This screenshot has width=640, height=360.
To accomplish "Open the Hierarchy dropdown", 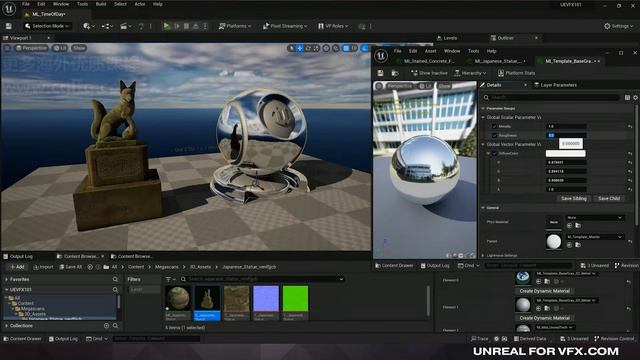I will (470, 73).
